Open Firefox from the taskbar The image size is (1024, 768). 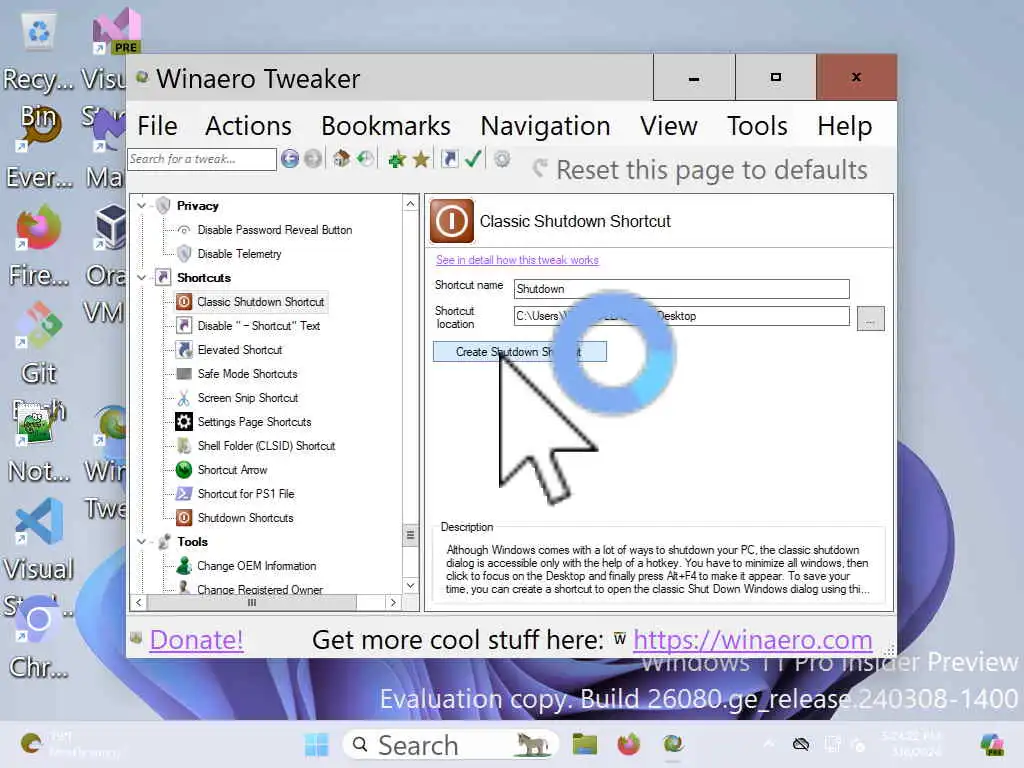pyautogui.click(x=628, y=744)
